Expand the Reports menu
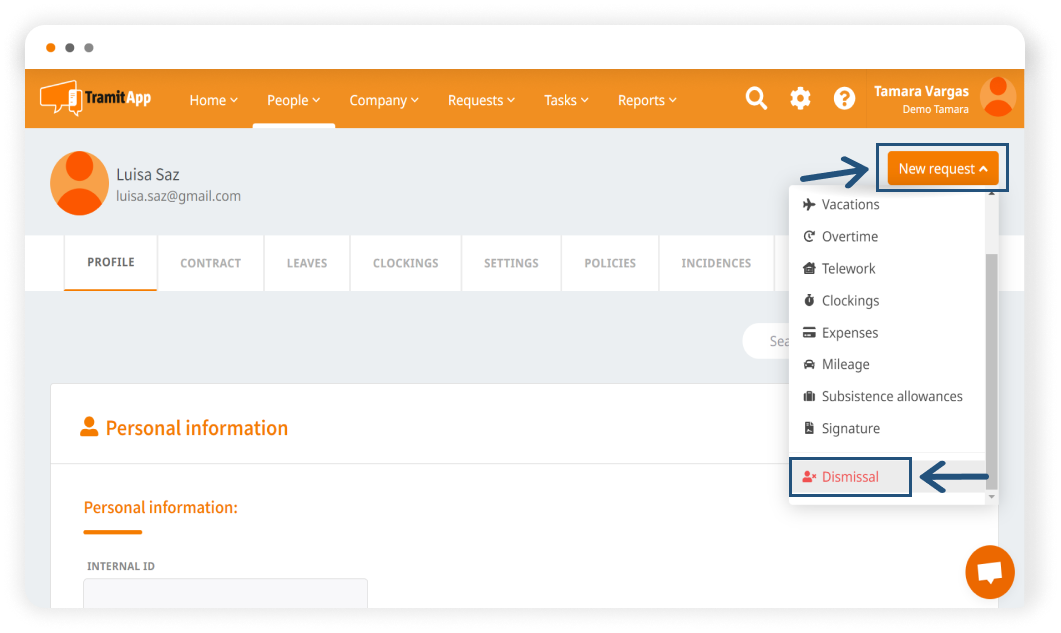Image resolution: width=1061 pixels, height=633 pixels. (647, 100)
